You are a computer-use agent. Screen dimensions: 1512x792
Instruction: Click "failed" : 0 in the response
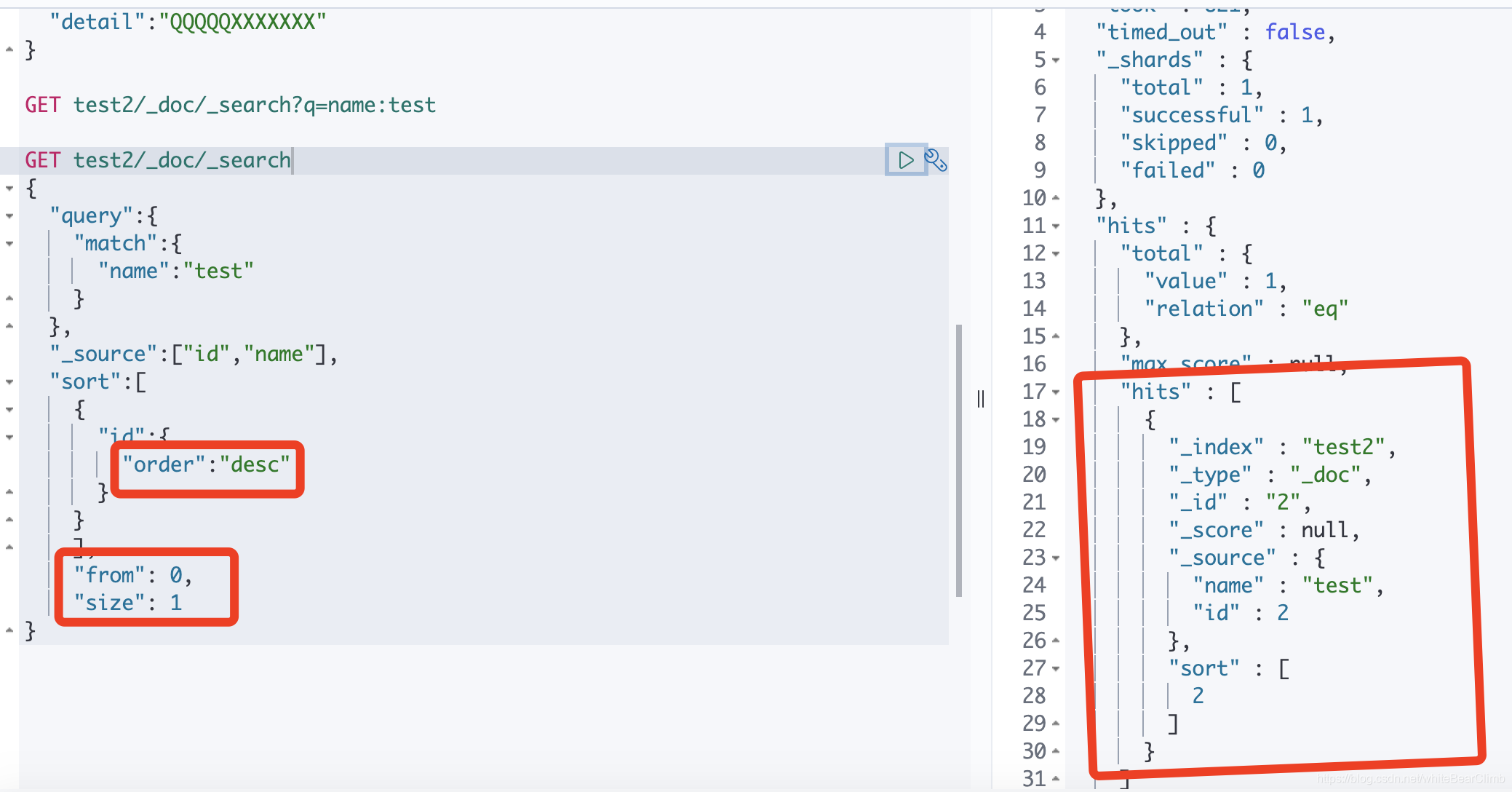(1193, 170)
